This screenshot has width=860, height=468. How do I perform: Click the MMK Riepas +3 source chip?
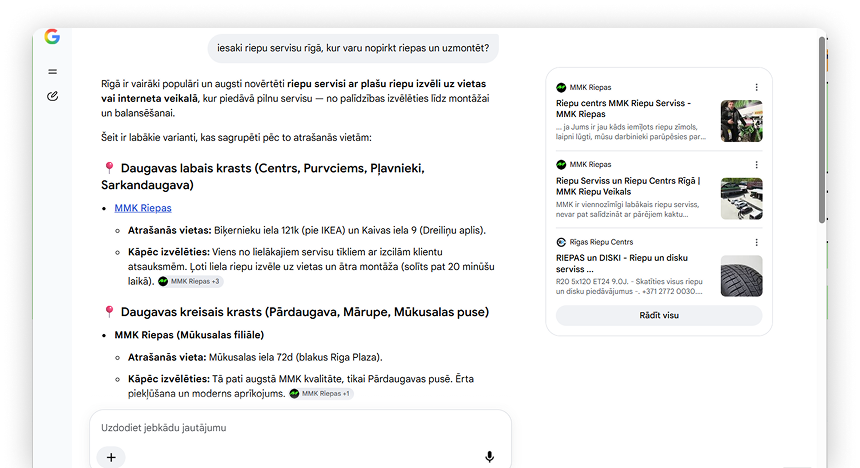(x=190, y=281)
